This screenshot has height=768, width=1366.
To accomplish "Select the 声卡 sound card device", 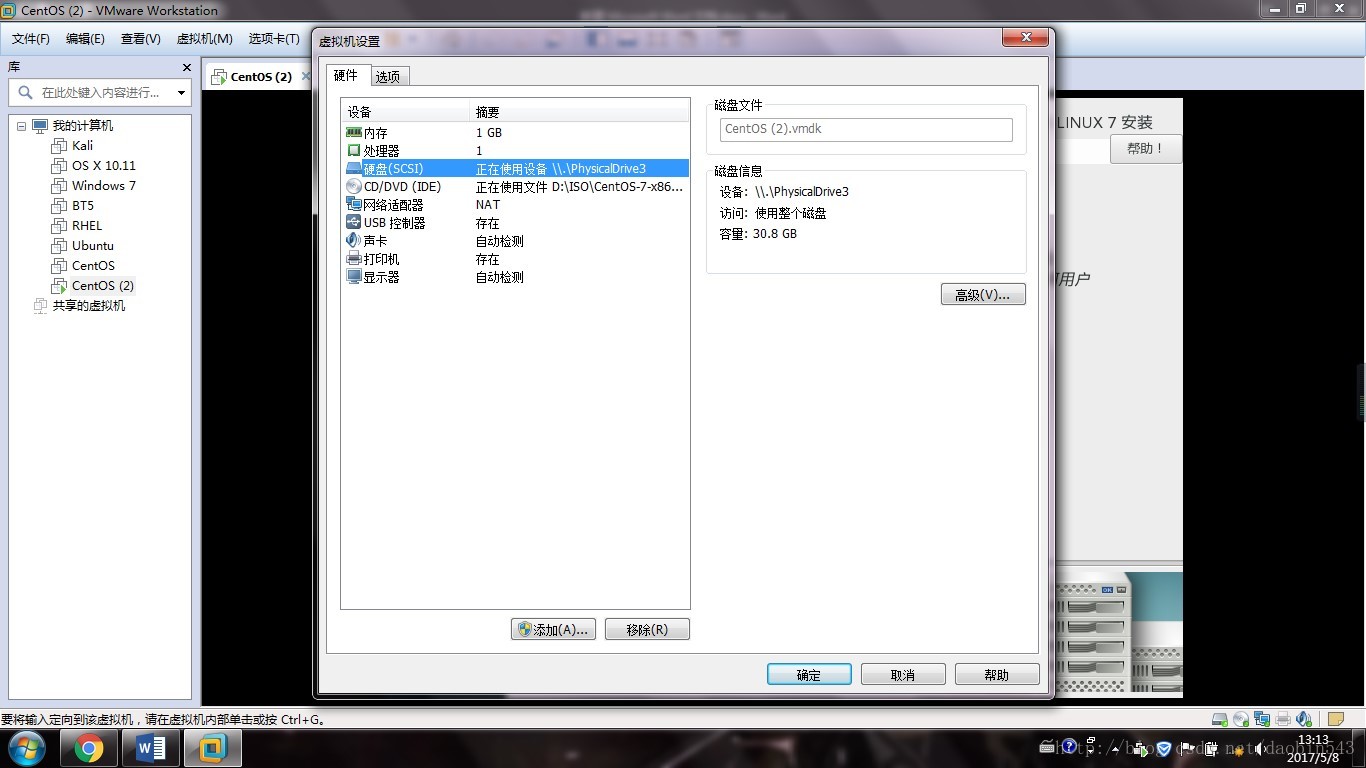I will pos(516,241).
